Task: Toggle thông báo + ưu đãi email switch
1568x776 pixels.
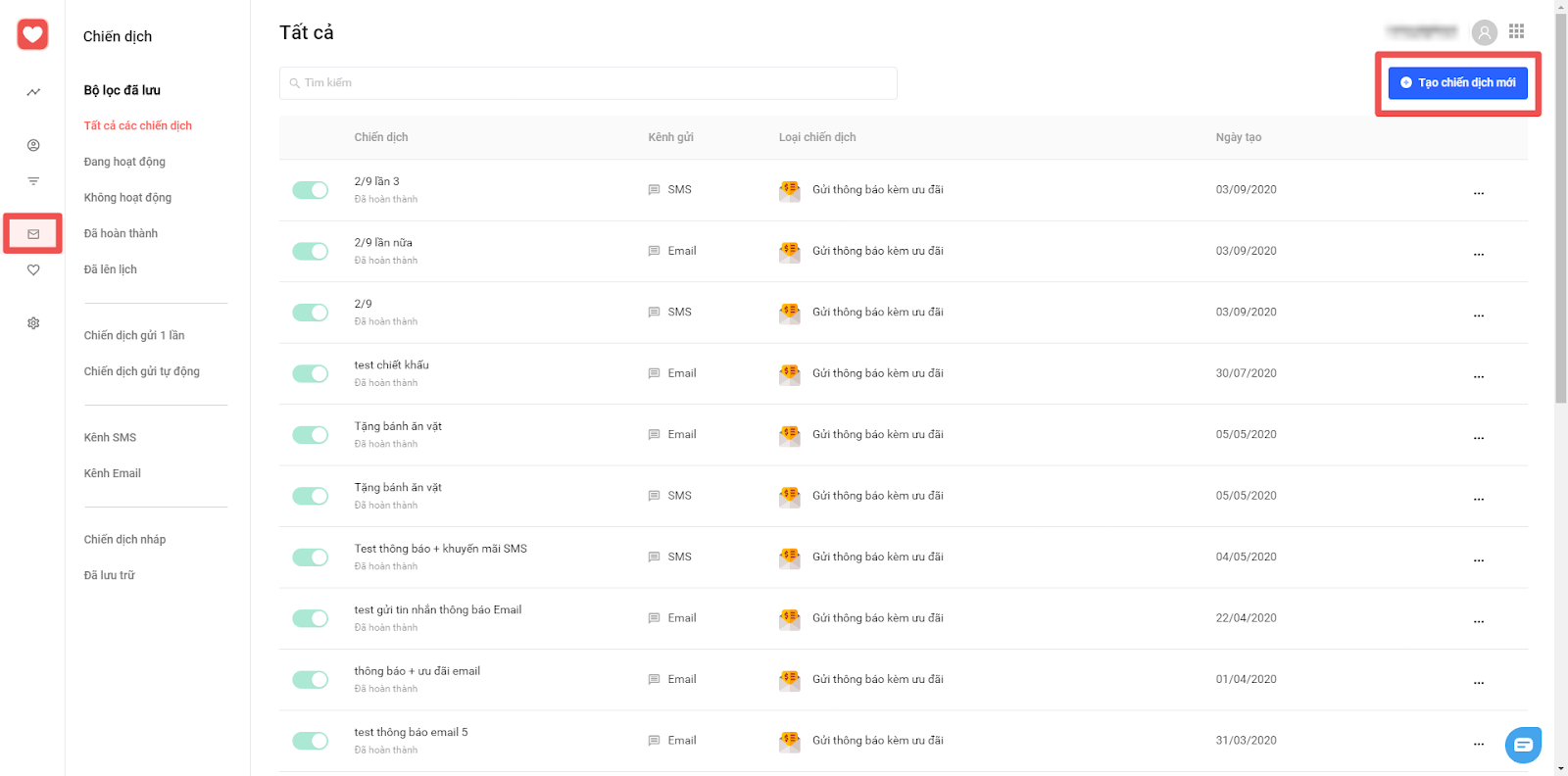Action: coord(311,680)
